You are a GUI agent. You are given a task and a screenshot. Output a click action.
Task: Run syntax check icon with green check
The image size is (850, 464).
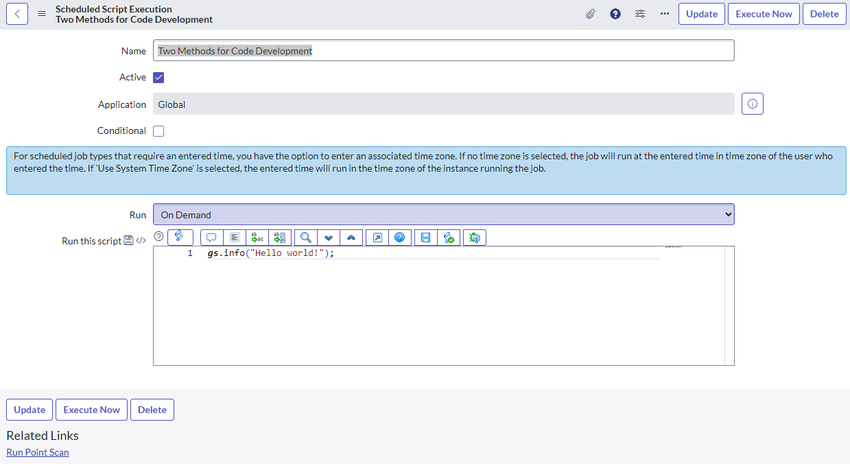coord(449,237)
